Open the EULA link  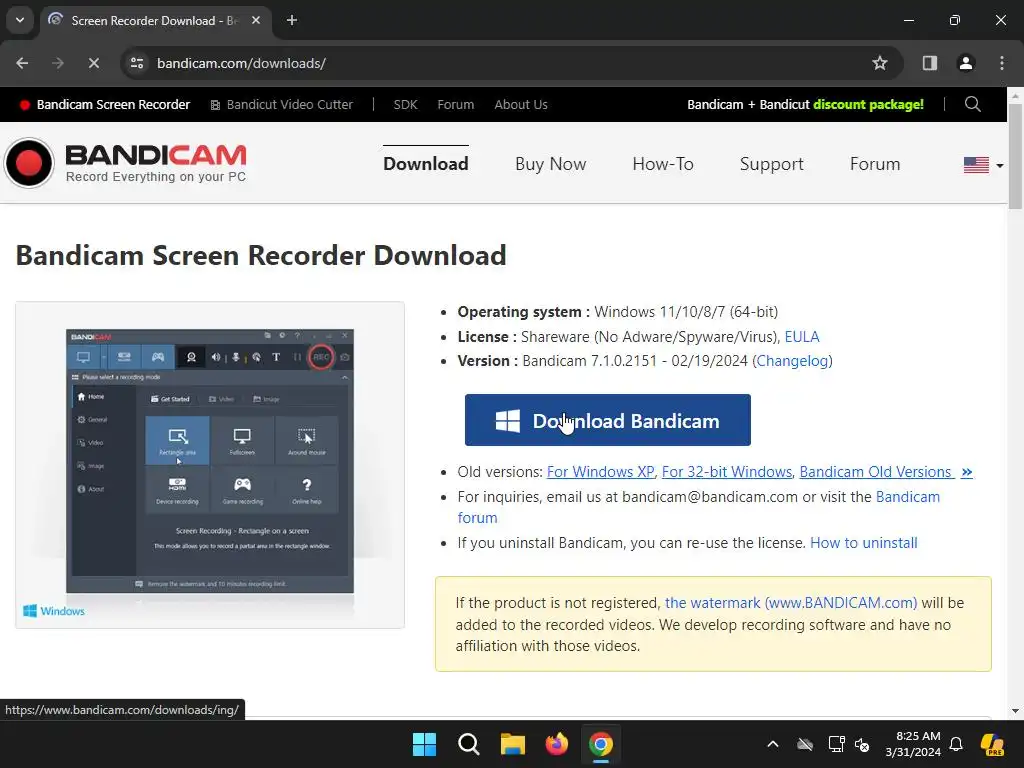(x=801, y=337)
